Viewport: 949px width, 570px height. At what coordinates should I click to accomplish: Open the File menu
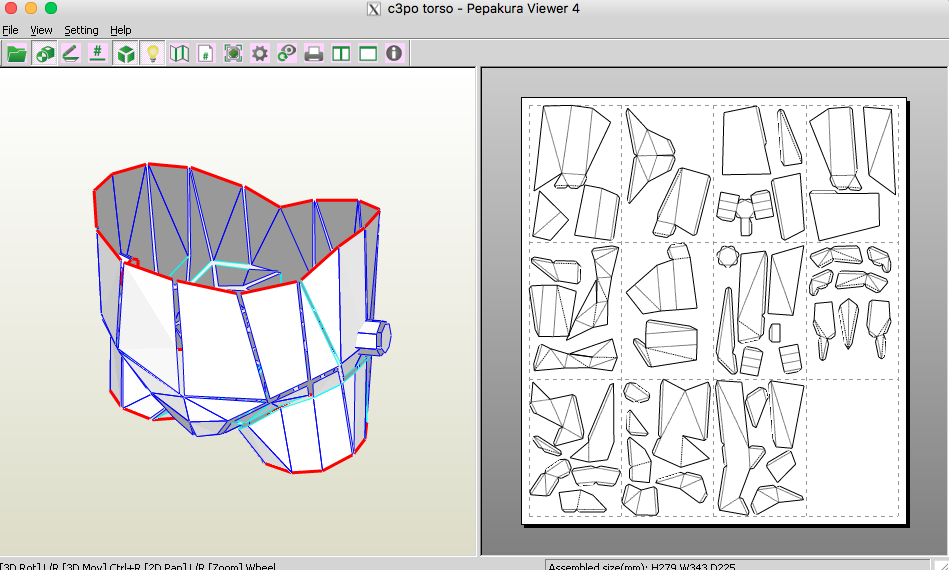[10, 30]
